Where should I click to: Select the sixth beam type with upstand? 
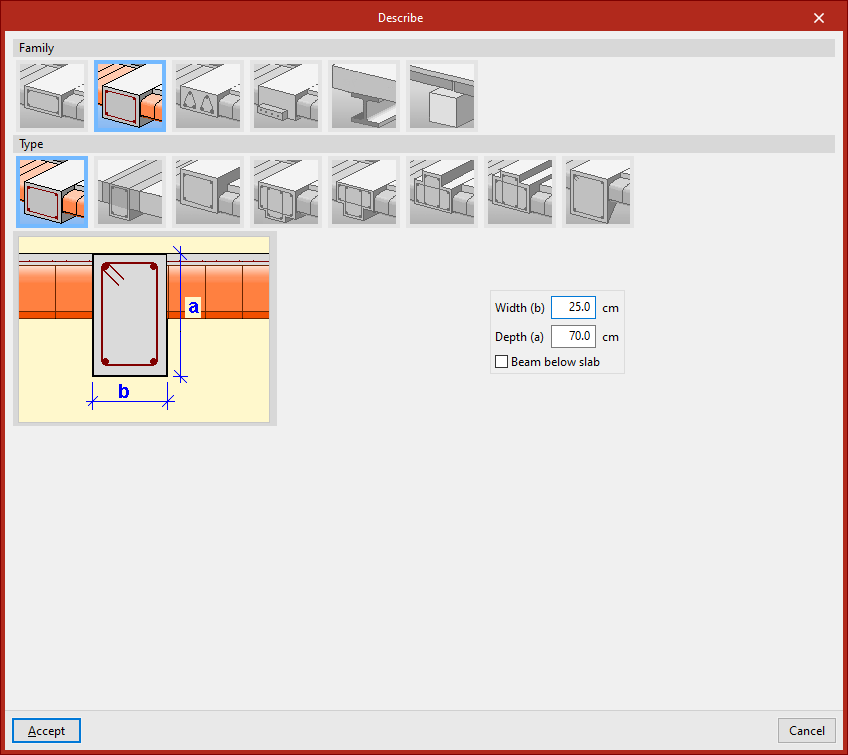442,192
